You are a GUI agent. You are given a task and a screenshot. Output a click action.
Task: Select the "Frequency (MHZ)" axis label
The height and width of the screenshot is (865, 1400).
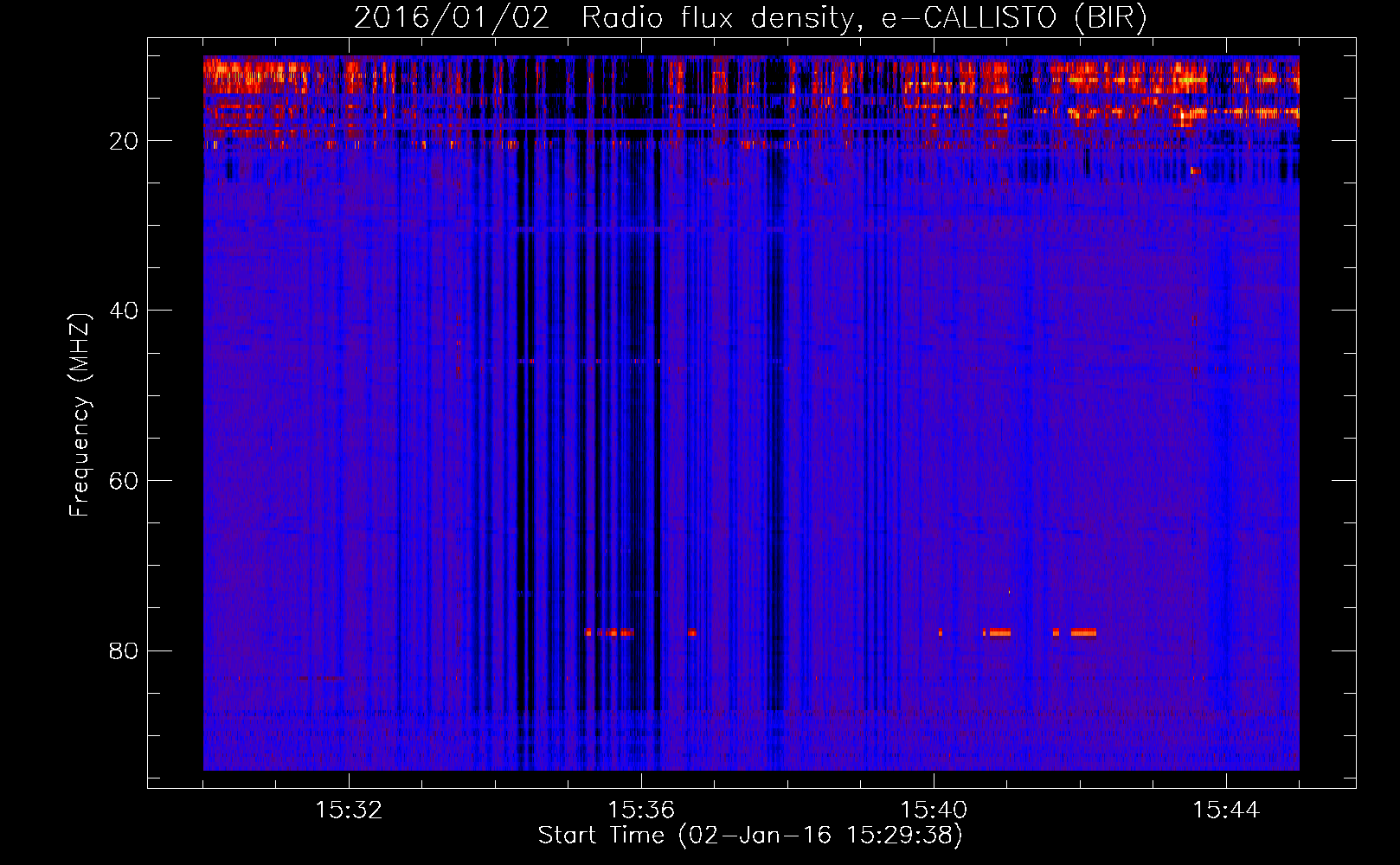[80, 414]
